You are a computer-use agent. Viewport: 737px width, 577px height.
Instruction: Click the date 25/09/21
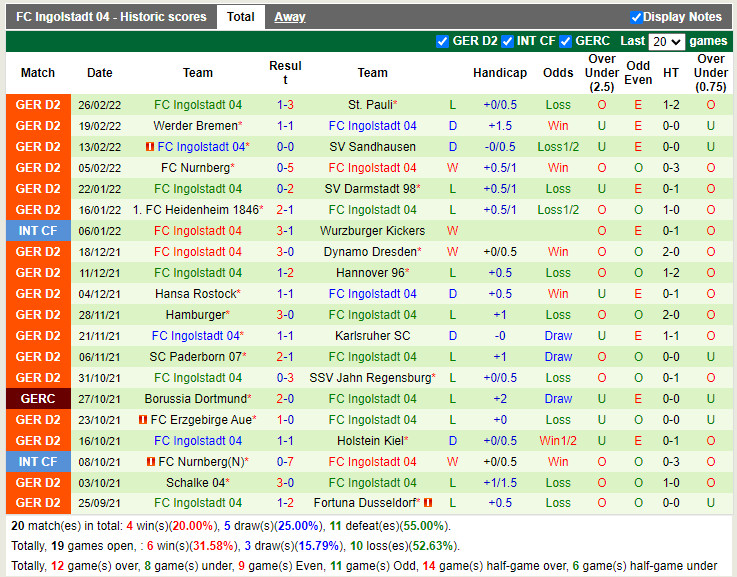click(100, 503)
